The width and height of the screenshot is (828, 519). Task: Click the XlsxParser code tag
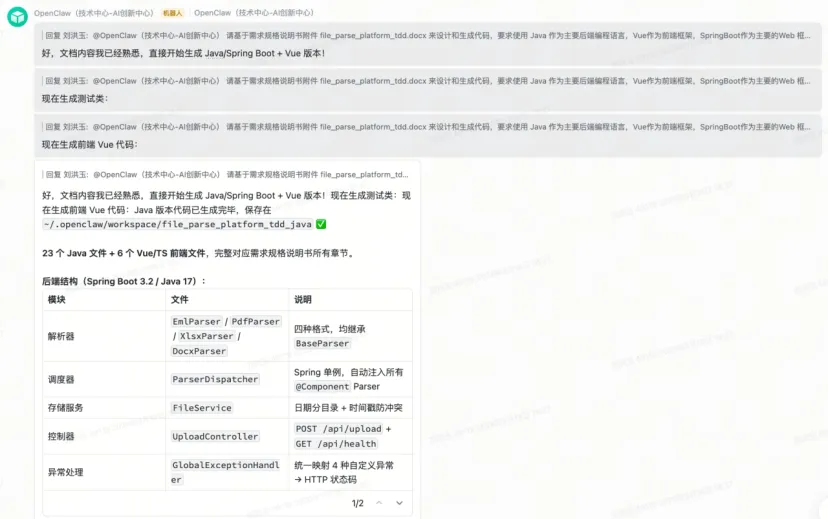coord(206,336)
